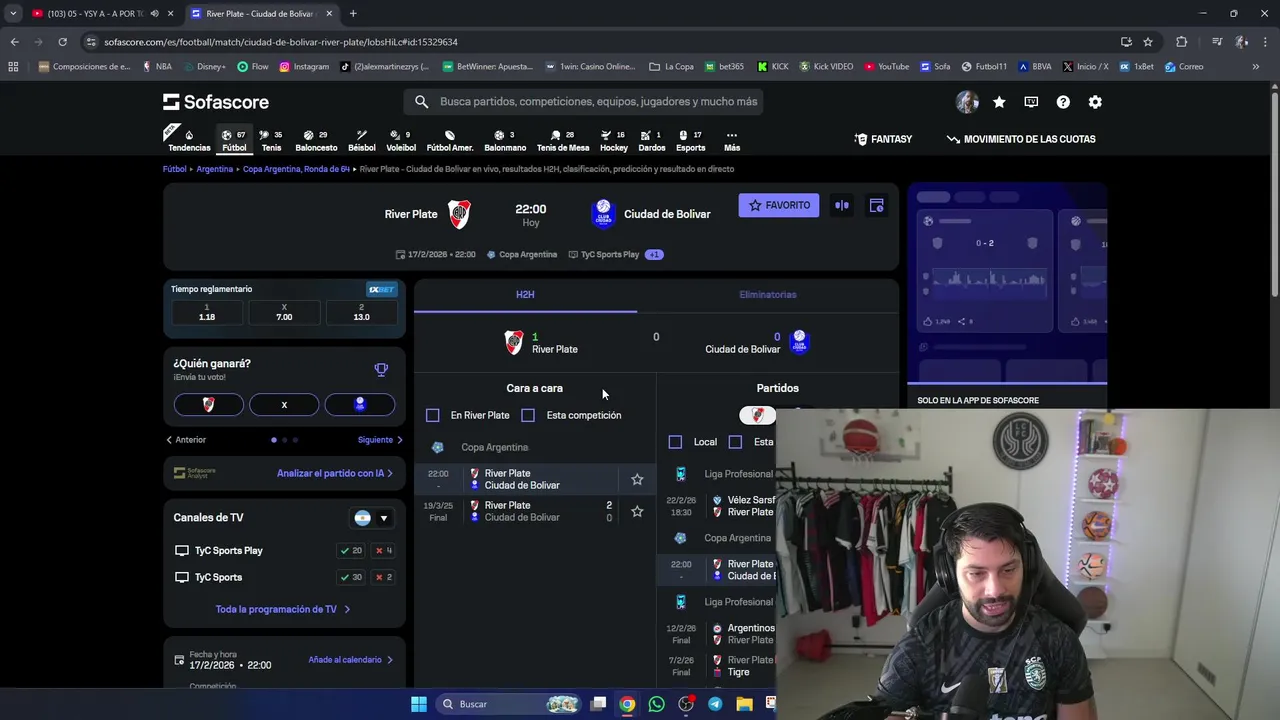
Task: Click the team comparison icon next to Favorito
Action: 842,205
